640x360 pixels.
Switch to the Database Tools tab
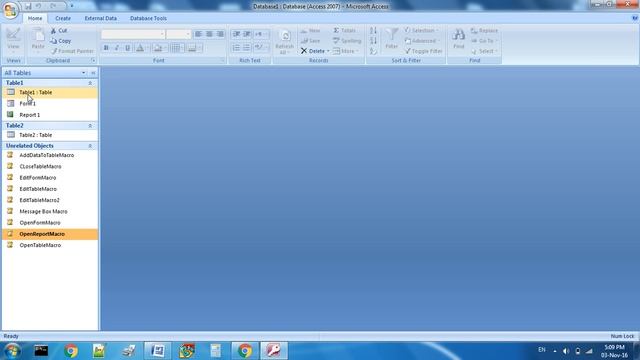(148, 18)
